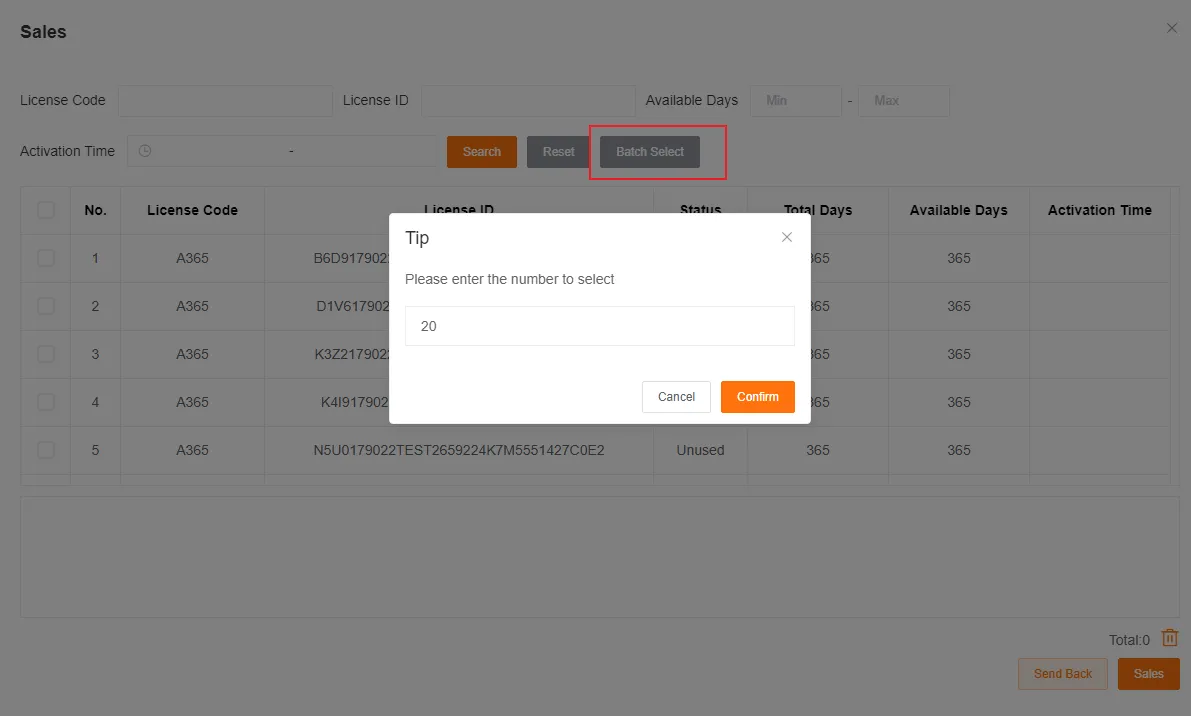
Task: Enable the checkbox for row 5
Action: coord(45,450)
